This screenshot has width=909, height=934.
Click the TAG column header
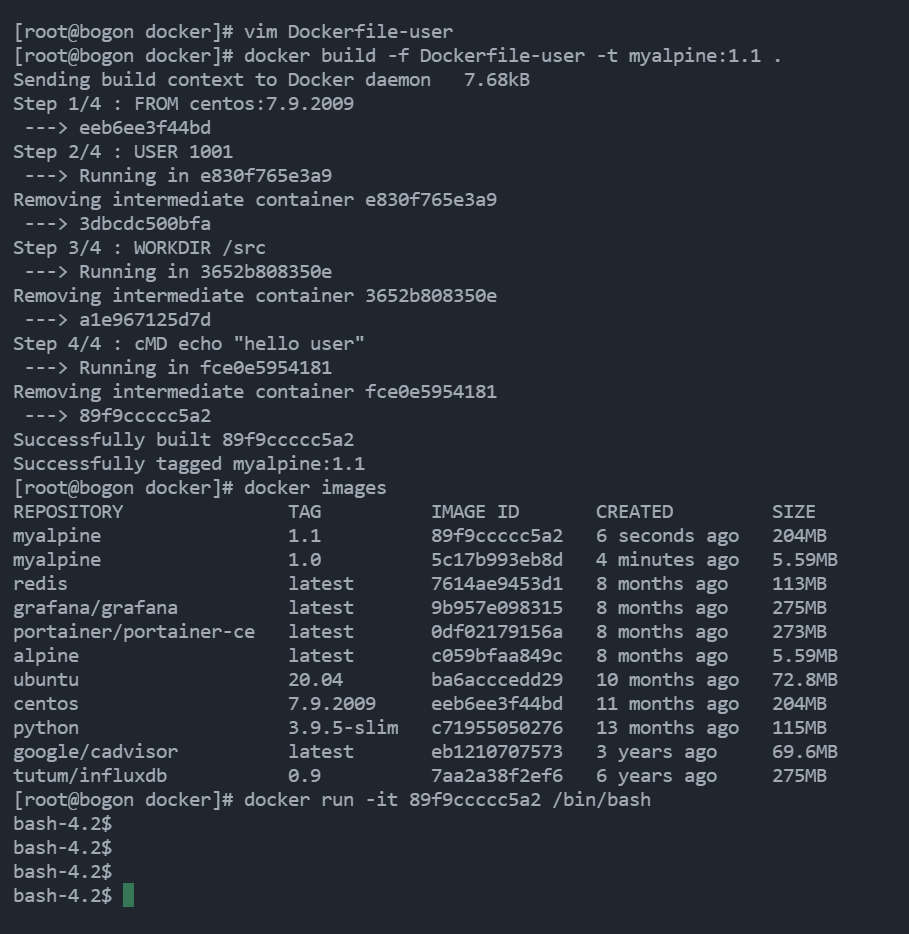pos(304,512)
